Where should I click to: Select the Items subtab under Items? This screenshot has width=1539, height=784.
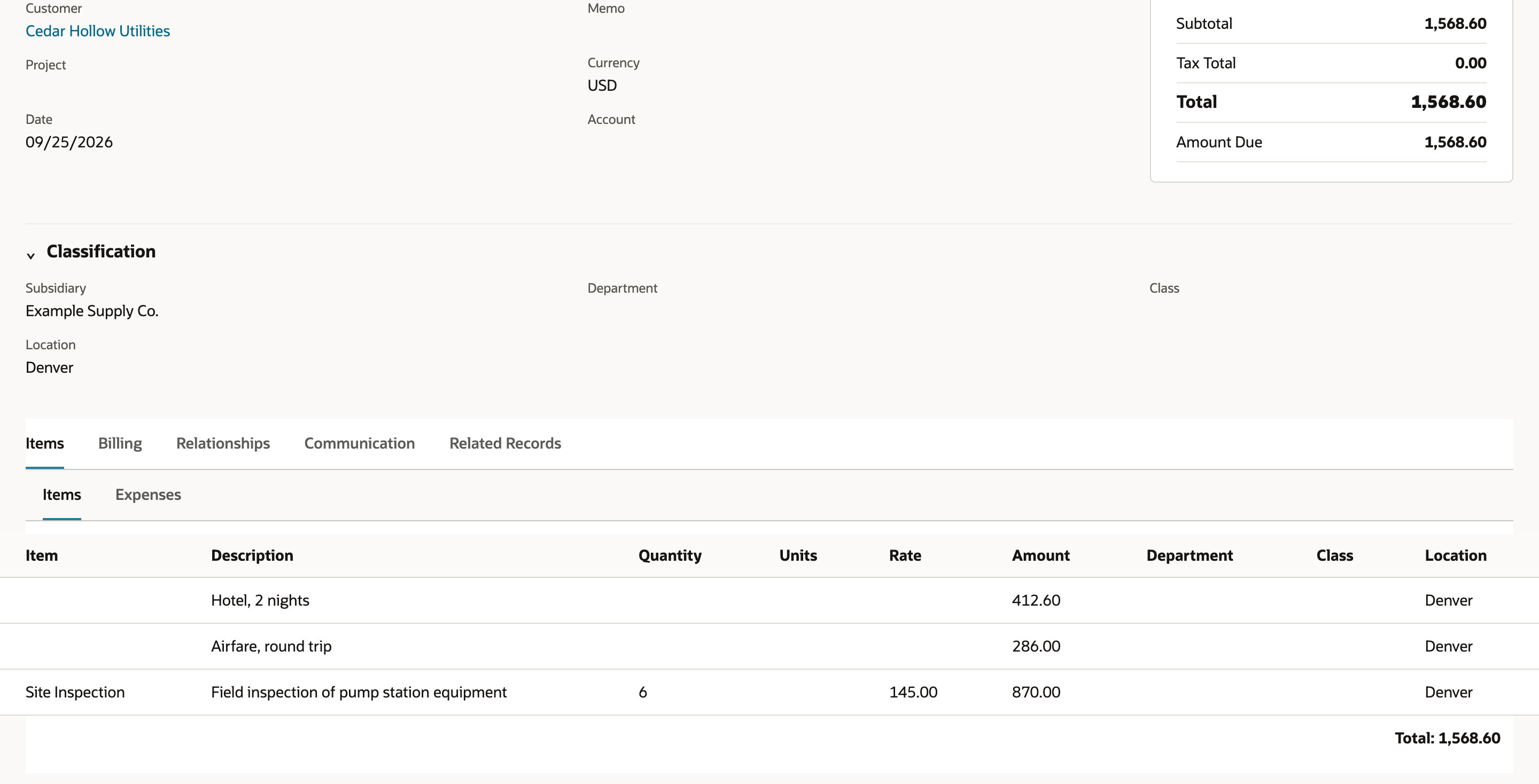coord(61,495)
